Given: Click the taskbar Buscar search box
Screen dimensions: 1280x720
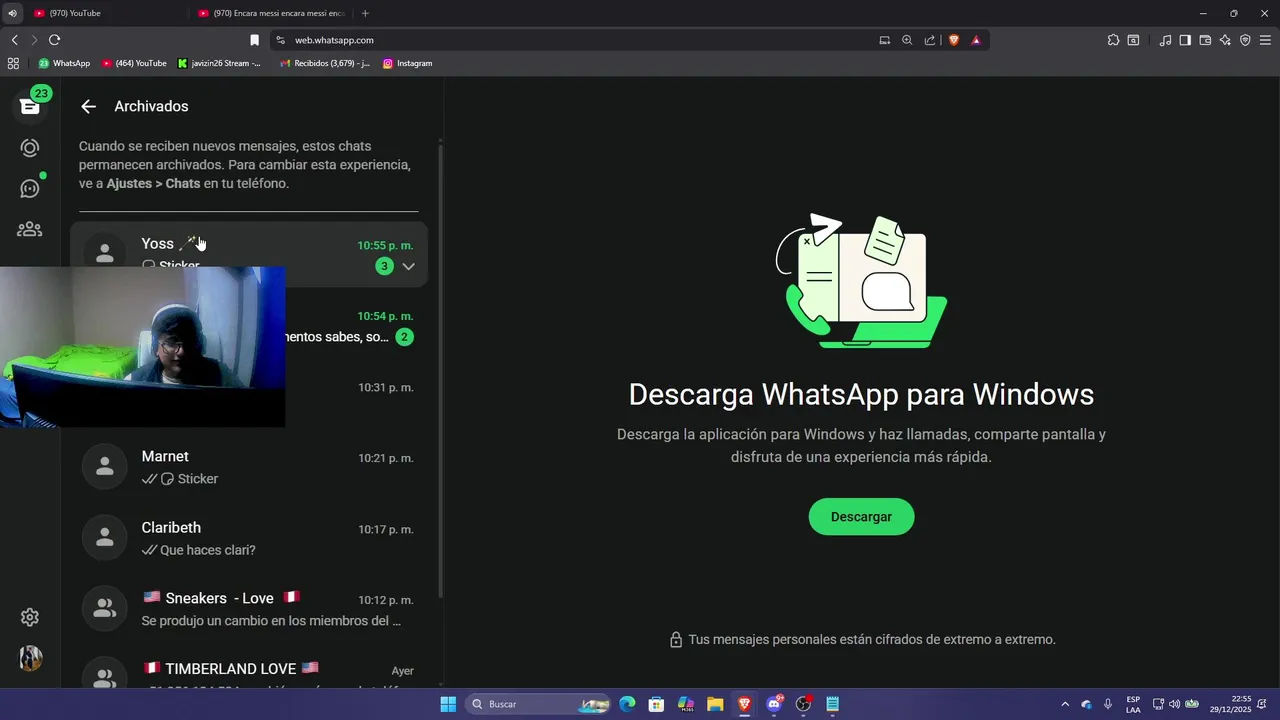Looking at the screenshot, I should tap(539, 704).
